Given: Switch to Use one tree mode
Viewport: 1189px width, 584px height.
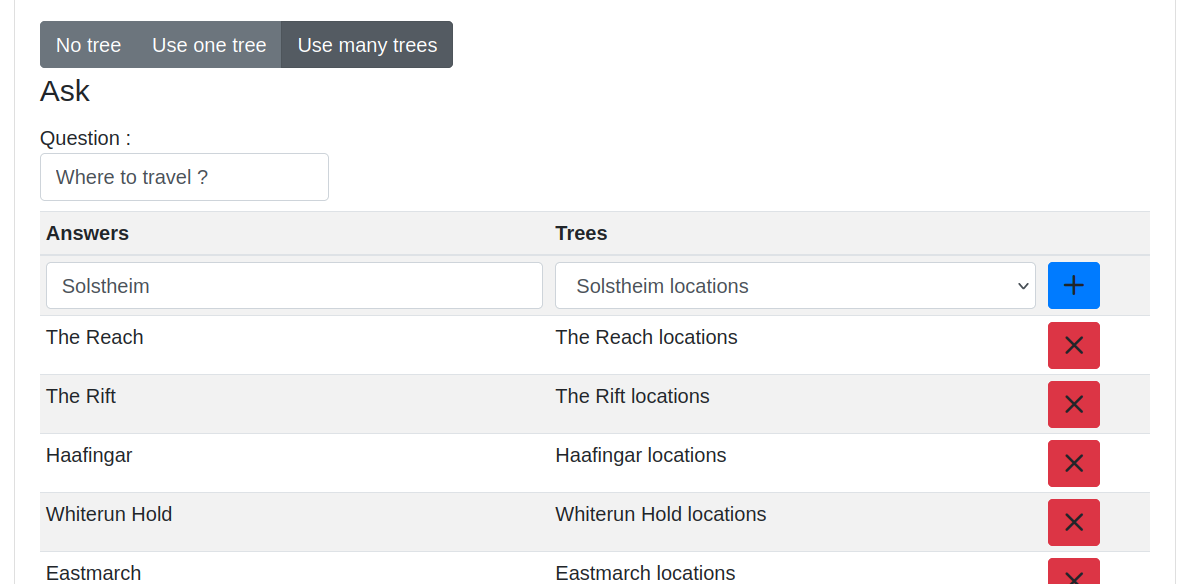Looking at the screenshot, I should pos(209,45).
